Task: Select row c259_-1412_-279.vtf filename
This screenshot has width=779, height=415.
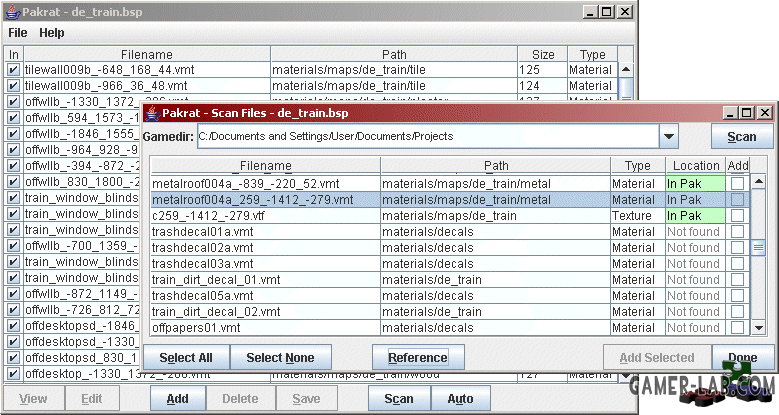Action: coord(208,216)
